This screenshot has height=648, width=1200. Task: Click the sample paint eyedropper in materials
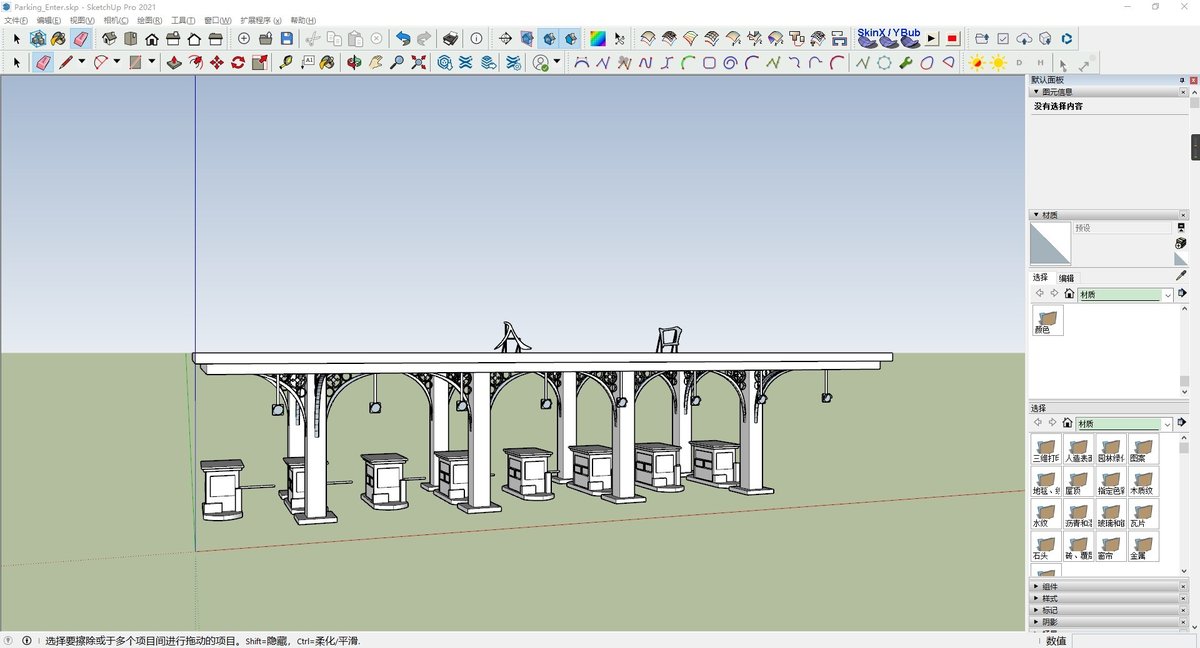pyautogui.click(x=1181, y=275)
